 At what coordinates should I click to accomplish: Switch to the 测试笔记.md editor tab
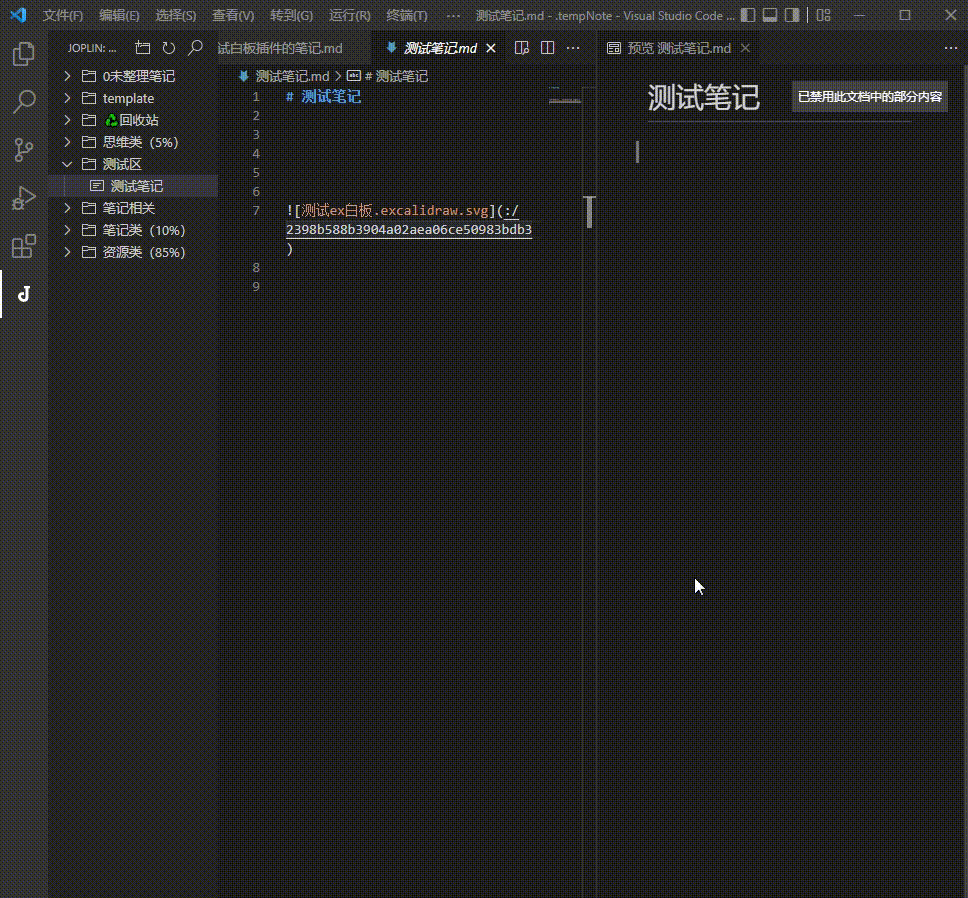click(x=440, y=48)
